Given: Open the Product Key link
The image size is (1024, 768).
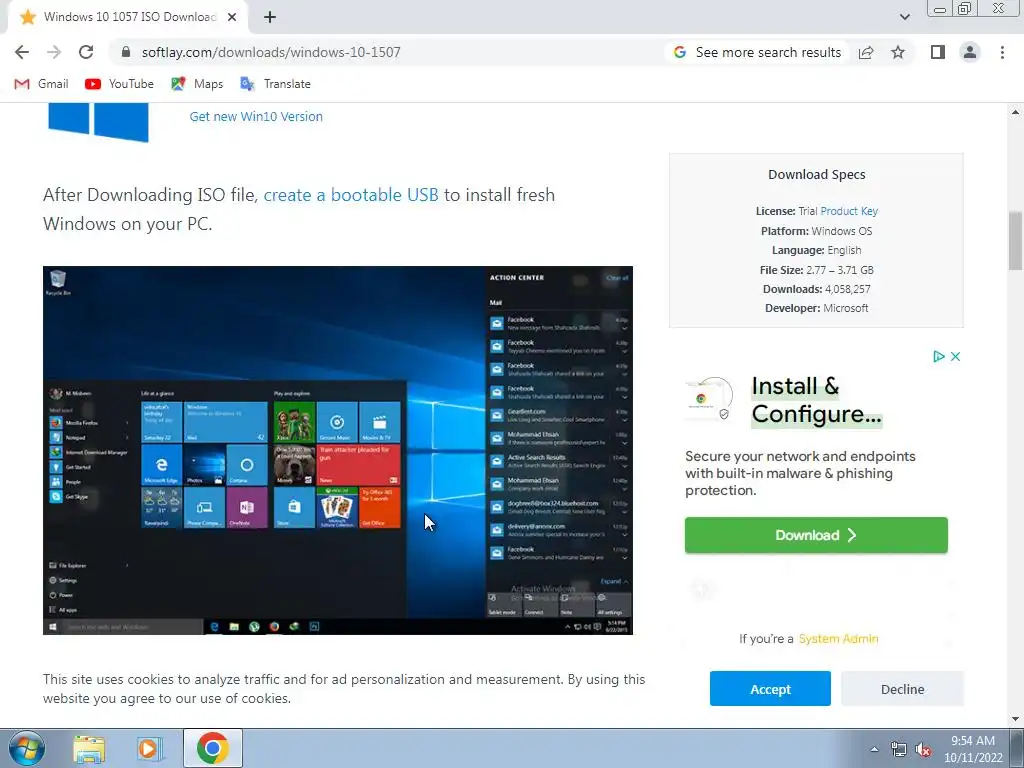Looking at the screenshot, I should pos(849,211).
